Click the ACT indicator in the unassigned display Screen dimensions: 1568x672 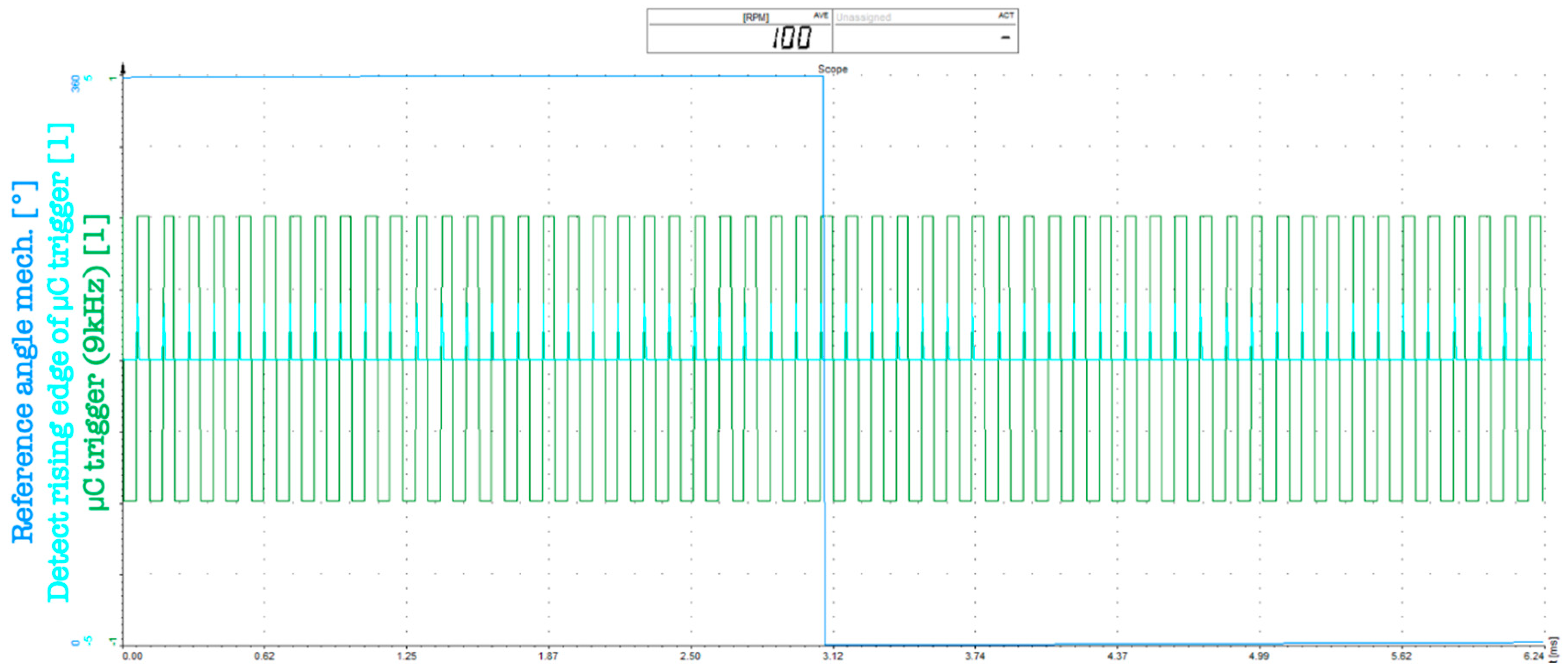tap(1006, 15)
